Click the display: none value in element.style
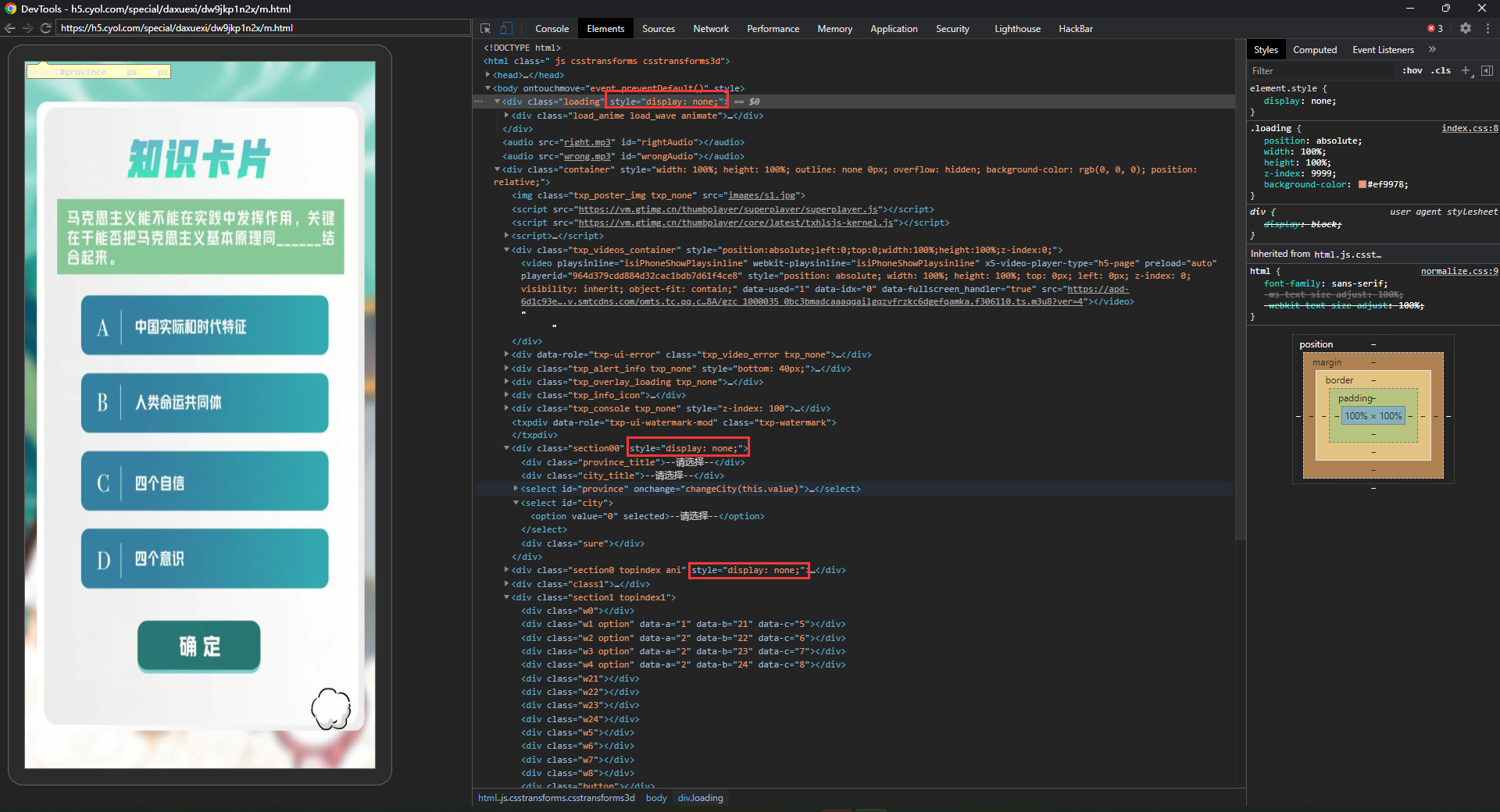This screenshot has width=1500, height=812. click(x=1323, y=101)
